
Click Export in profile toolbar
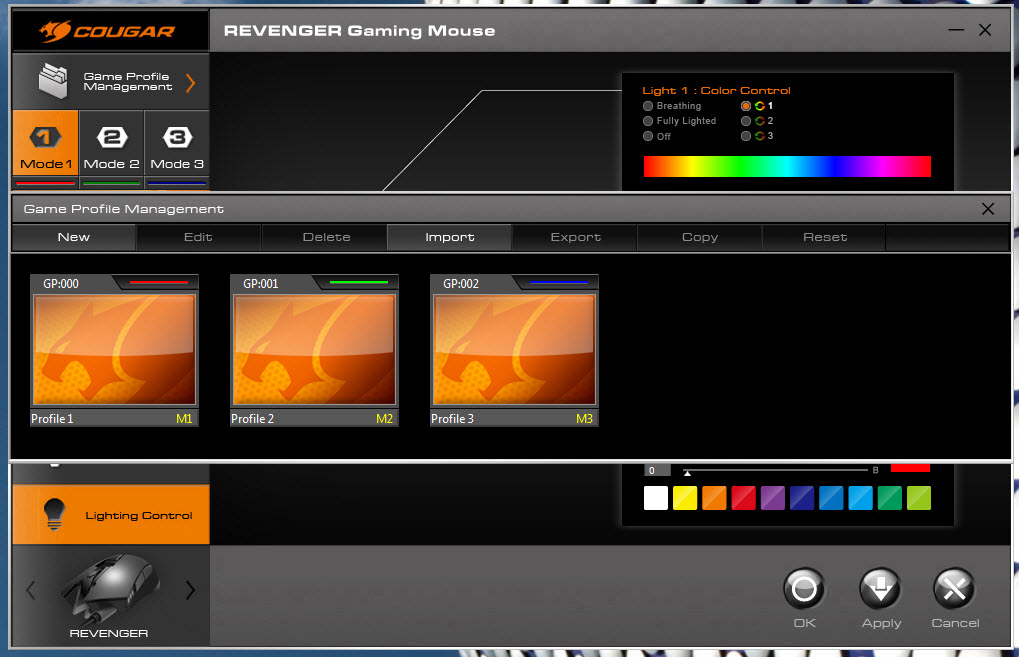pyautogui.click(x=576, y=237)
